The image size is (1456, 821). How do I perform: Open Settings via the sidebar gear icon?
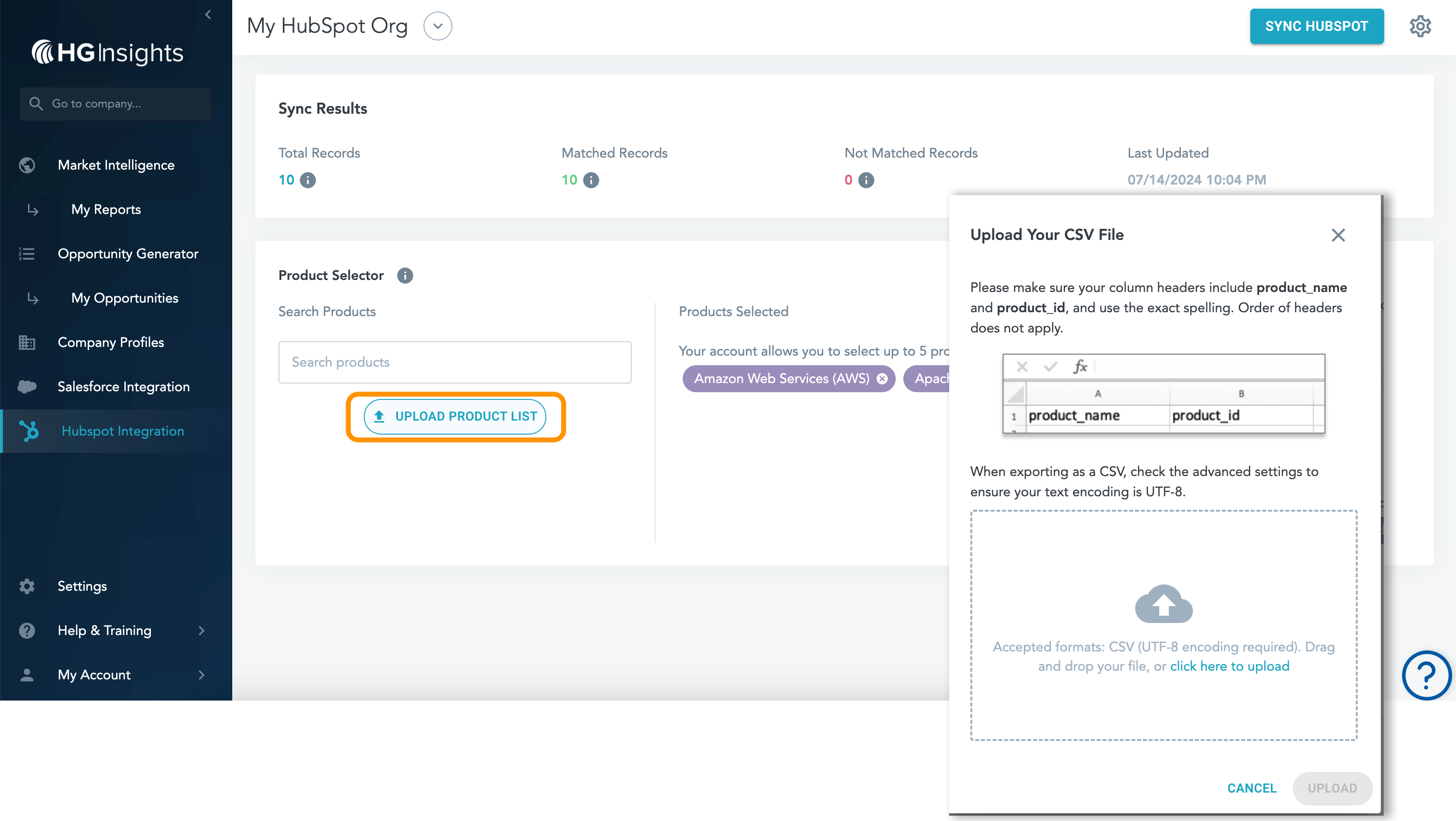26,586
